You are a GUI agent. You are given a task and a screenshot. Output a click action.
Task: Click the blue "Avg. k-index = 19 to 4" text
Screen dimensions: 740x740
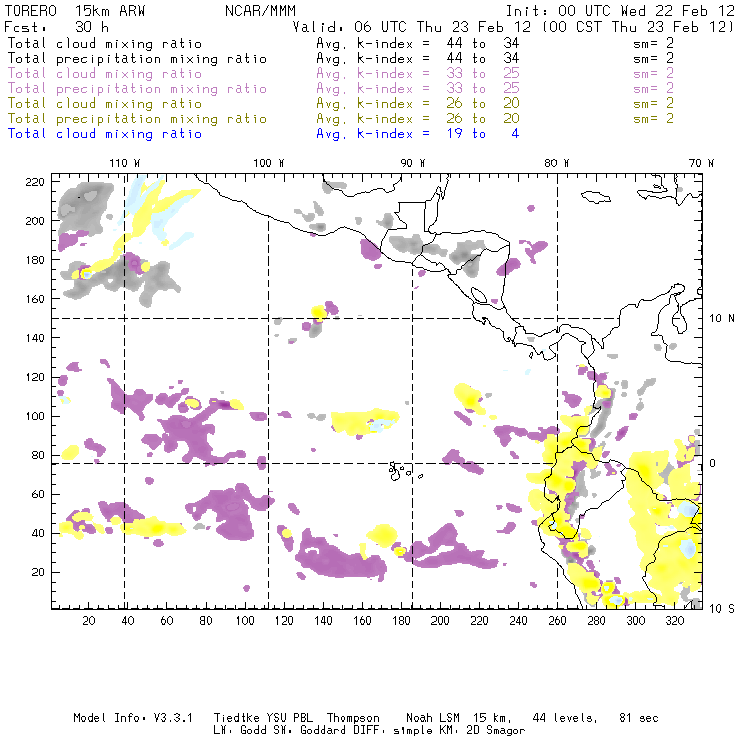[x=418, y=134]
